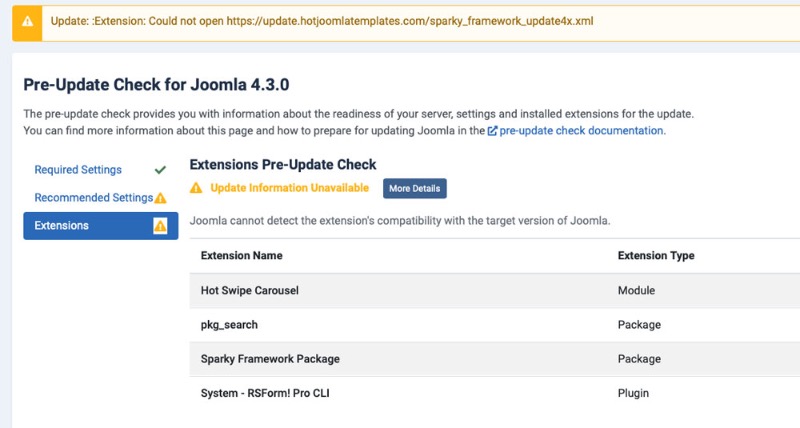Click the external link icon before pre-update check documentation
This screenshot has width=800, height=428.
coord(492,131)
